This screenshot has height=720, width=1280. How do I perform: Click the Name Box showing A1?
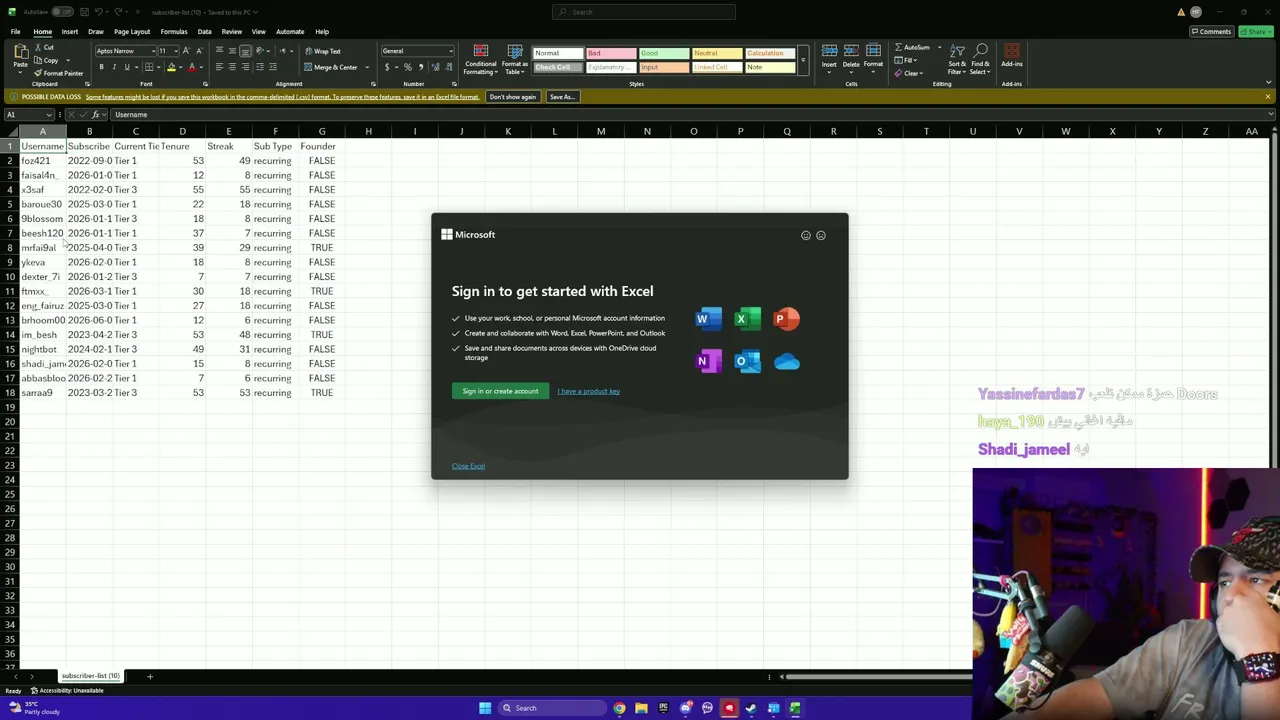coord(30,115)
